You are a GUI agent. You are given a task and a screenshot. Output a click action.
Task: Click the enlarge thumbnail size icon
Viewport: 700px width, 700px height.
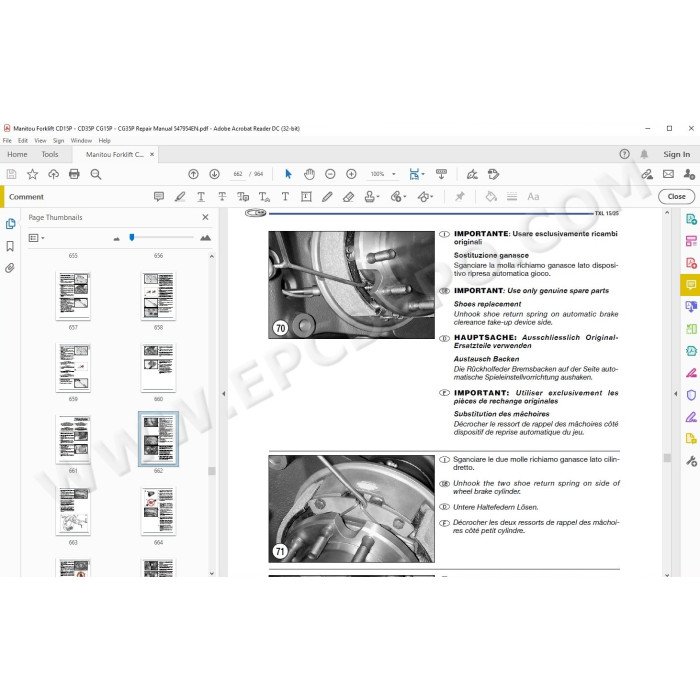click(205, 238)
